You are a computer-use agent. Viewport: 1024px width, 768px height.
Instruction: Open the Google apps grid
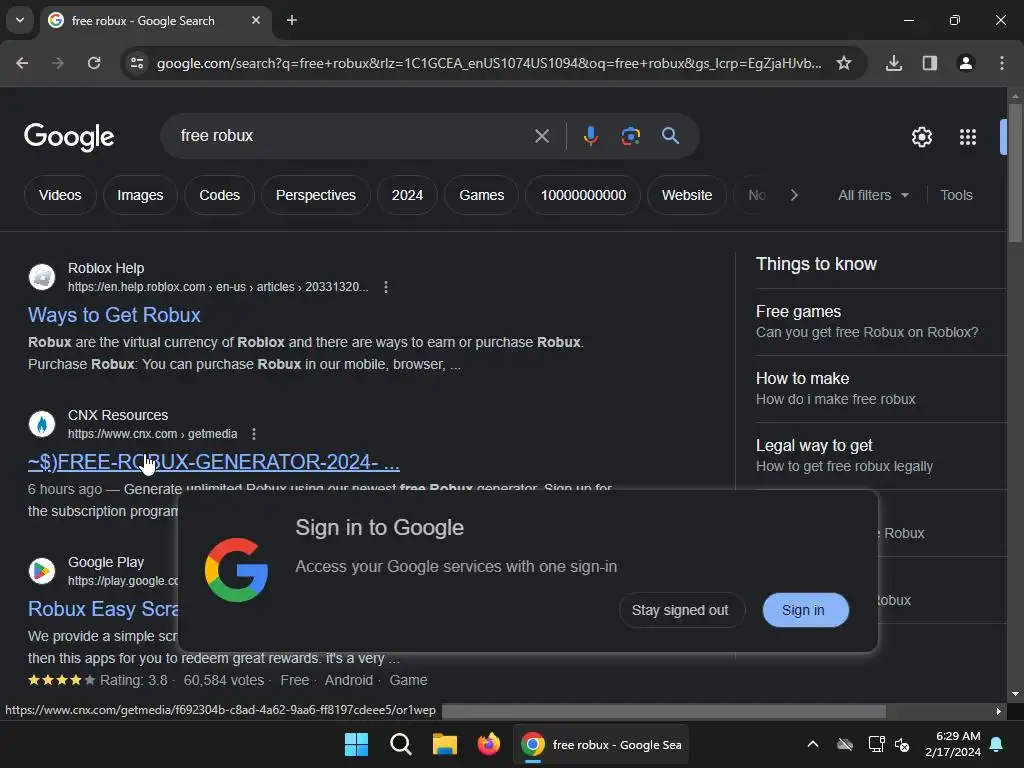(x=968, y=137)
